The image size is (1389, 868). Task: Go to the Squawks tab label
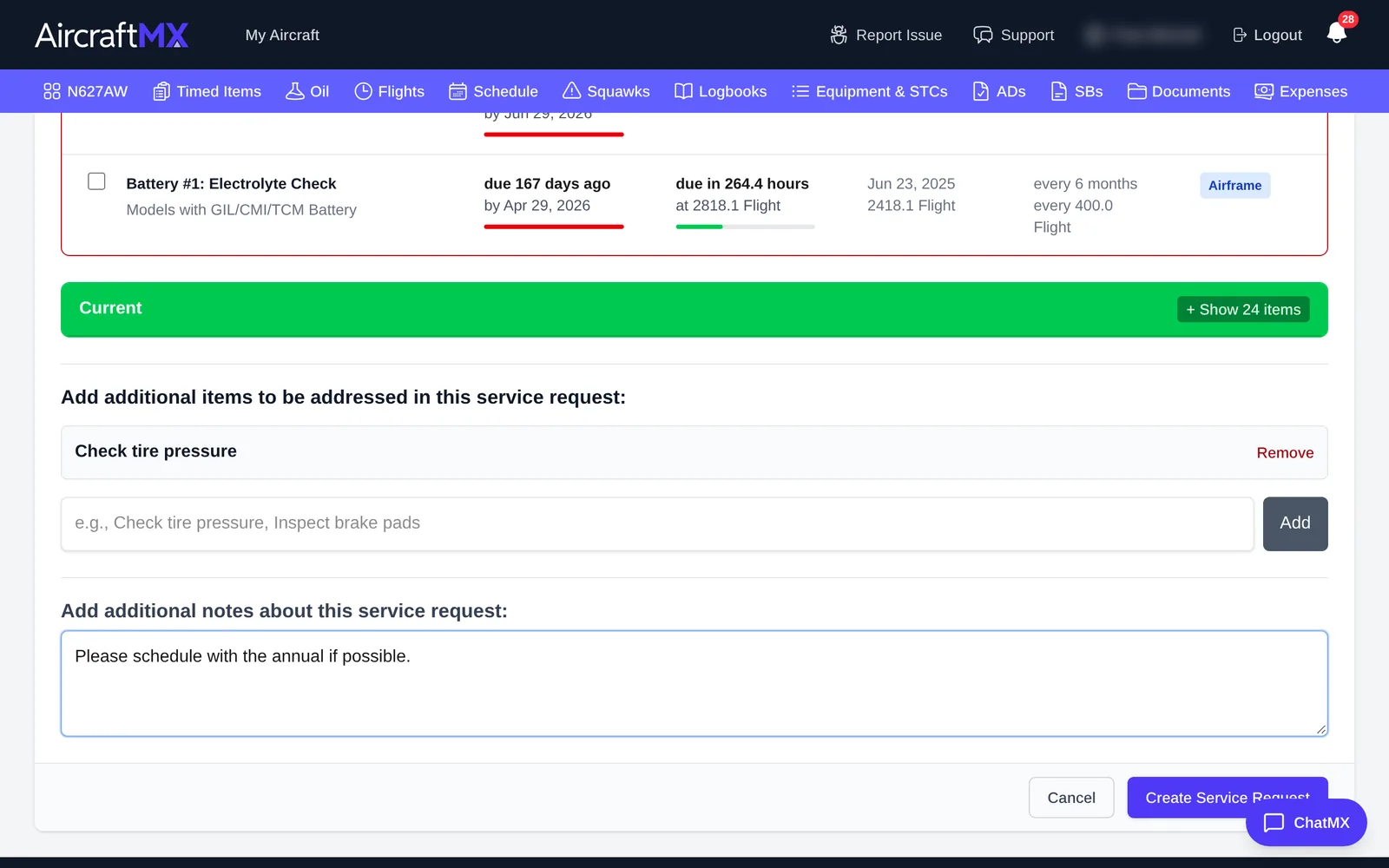[618, 91]
